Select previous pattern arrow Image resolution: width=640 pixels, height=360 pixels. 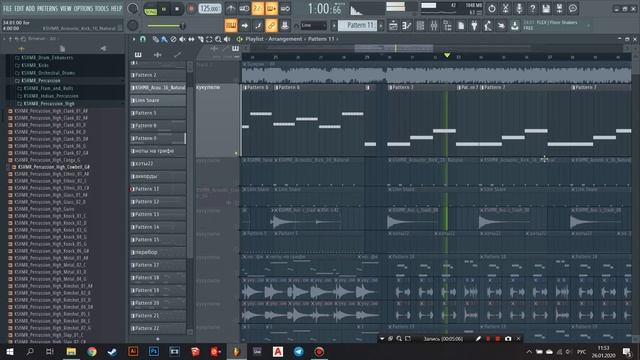coord(334,26)
